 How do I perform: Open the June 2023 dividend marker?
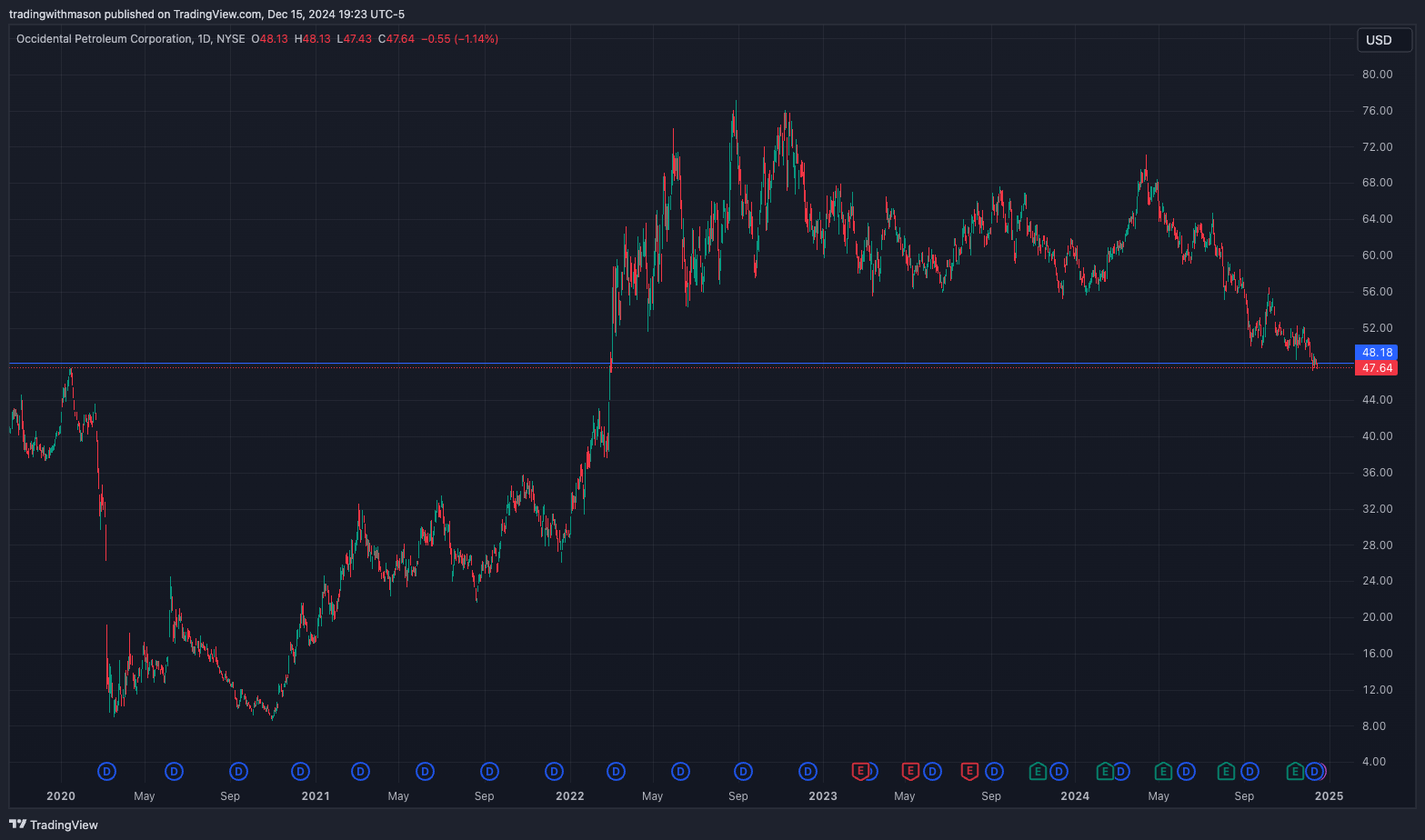932,772
